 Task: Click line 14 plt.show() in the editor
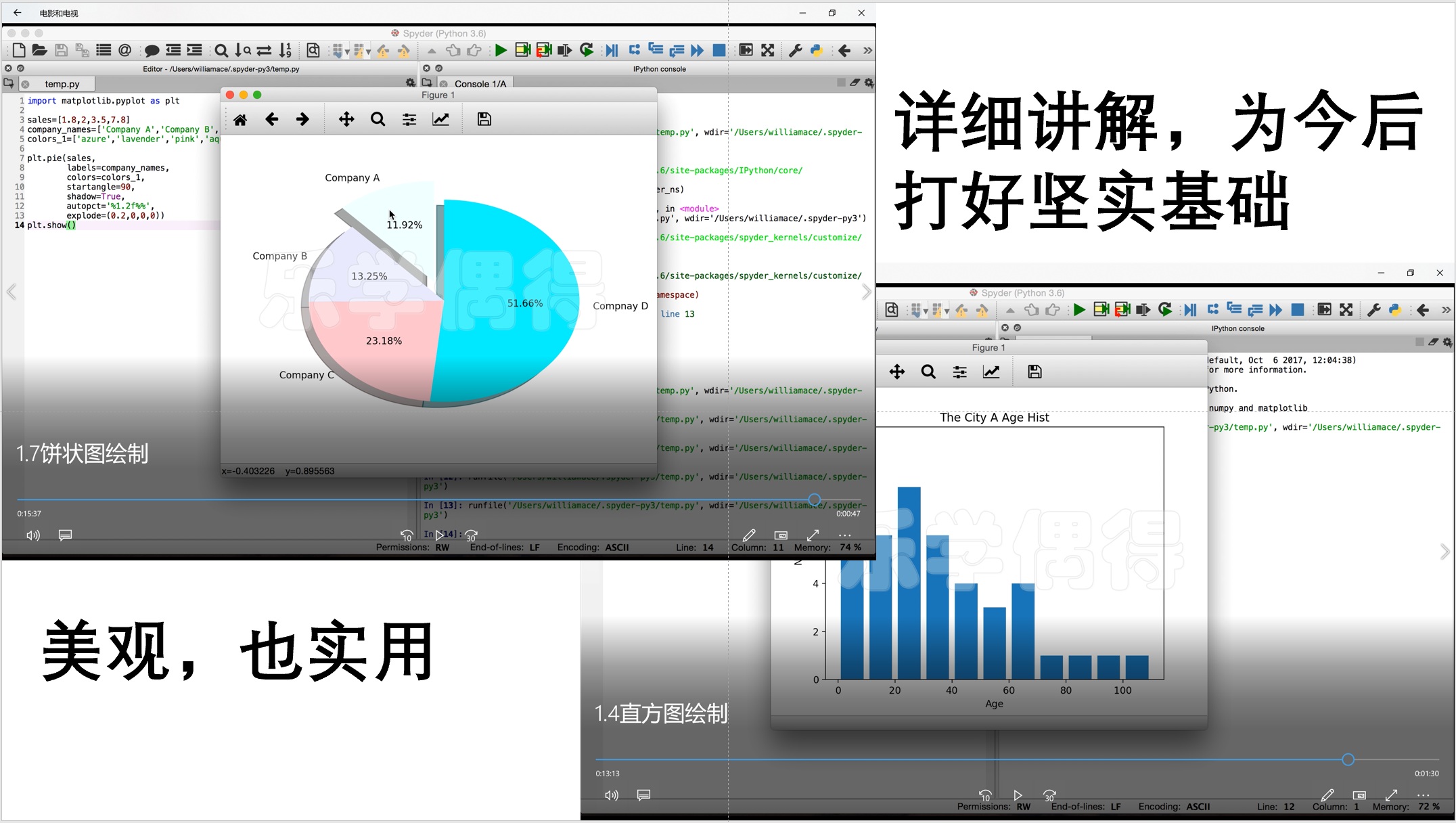(x=51, y=225)
